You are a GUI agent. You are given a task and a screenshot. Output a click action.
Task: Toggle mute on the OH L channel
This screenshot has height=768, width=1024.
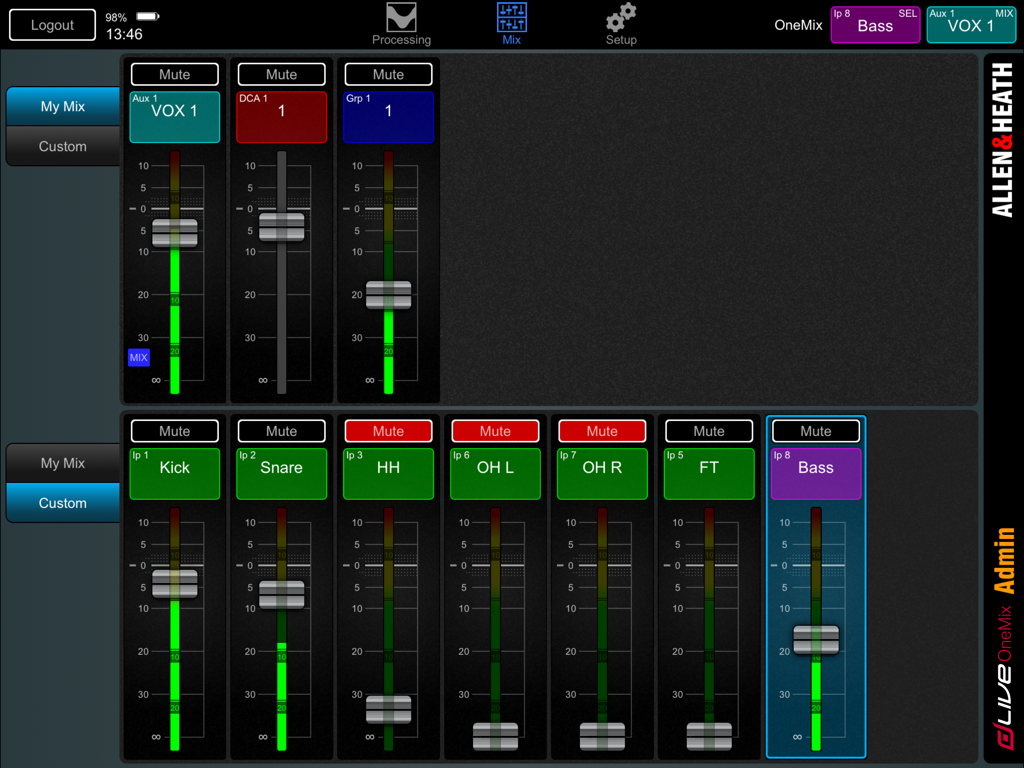[x=495, y=430]
